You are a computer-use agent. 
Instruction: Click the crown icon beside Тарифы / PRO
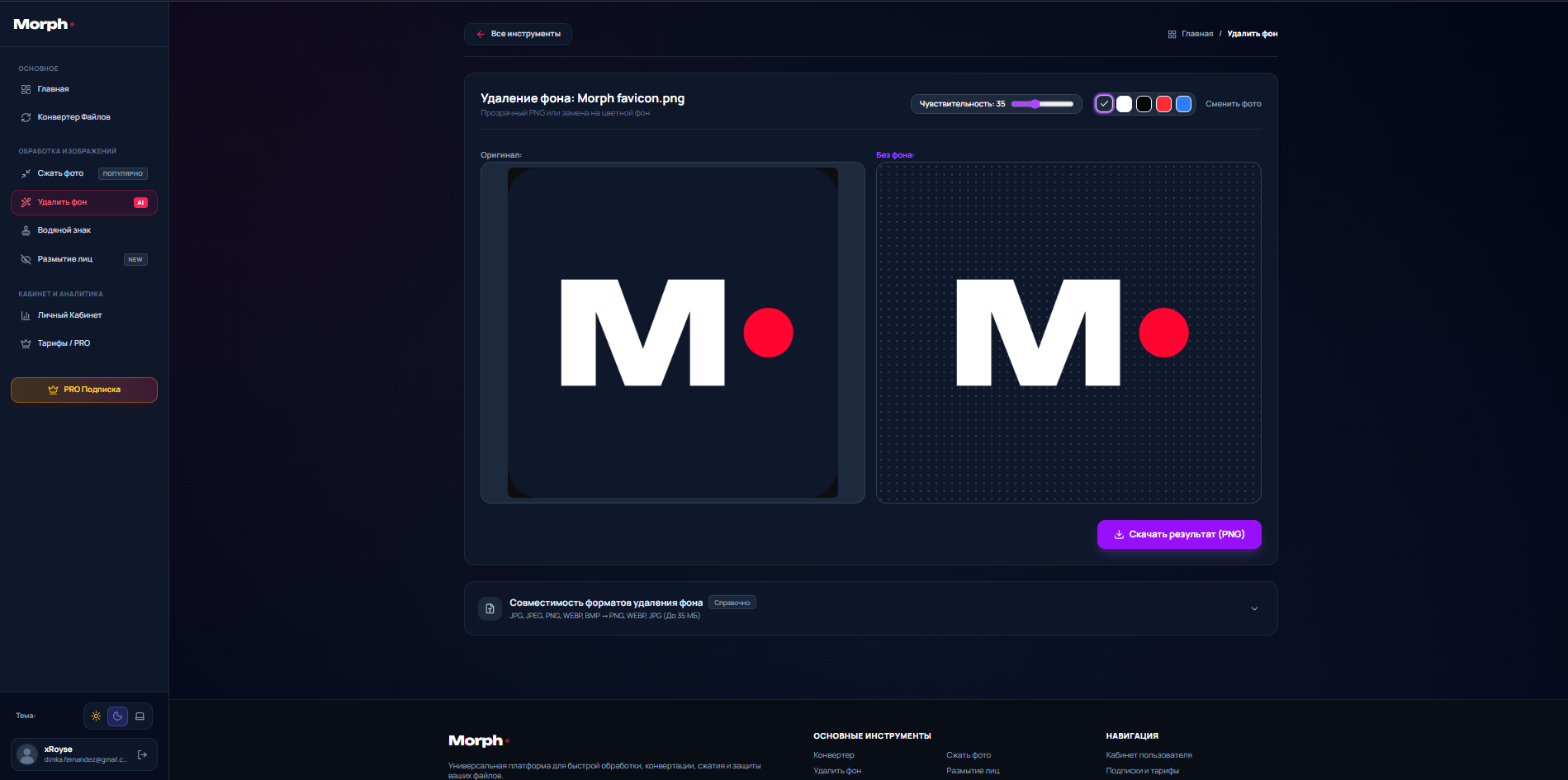26,343
